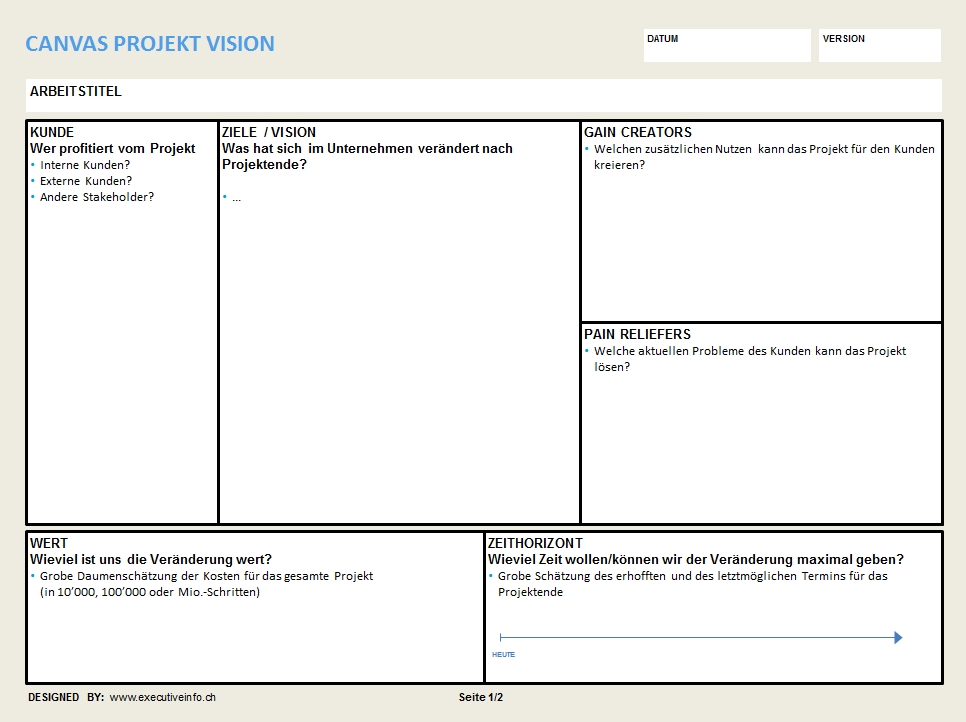Screen dimensions: 966x722
Task: Select the ZEITHORIZONT heading
Action: (x=535, y=543)
